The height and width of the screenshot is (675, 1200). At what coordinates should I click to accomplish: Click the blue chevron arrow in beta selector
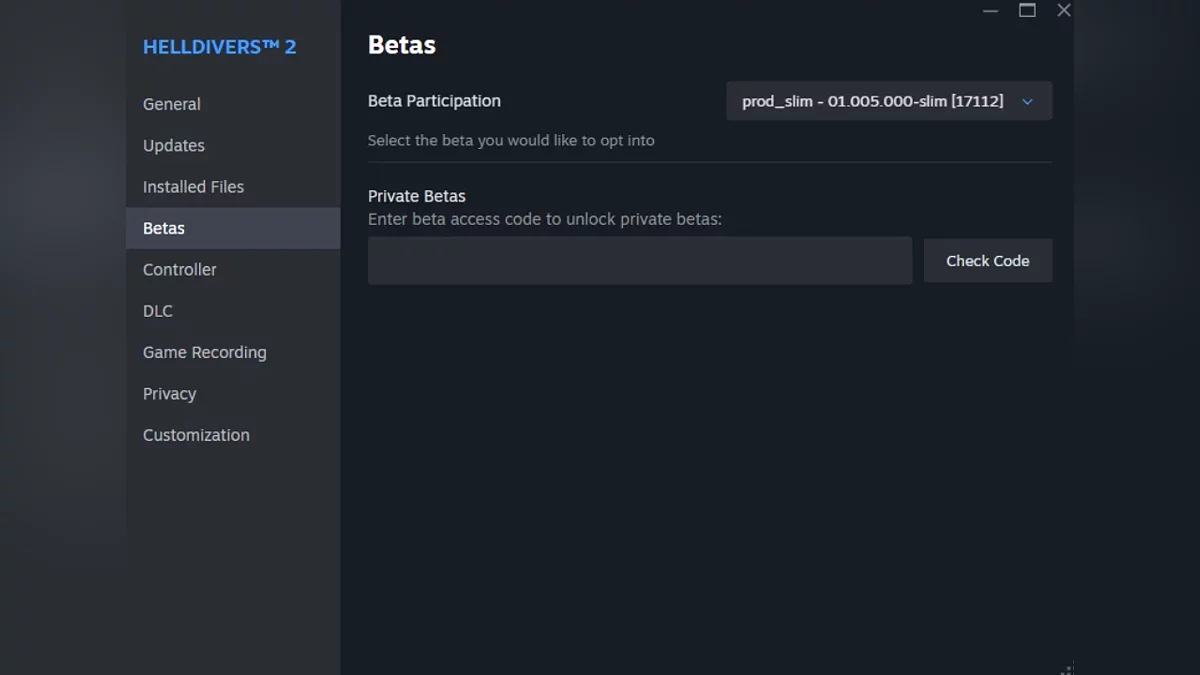1027,102
